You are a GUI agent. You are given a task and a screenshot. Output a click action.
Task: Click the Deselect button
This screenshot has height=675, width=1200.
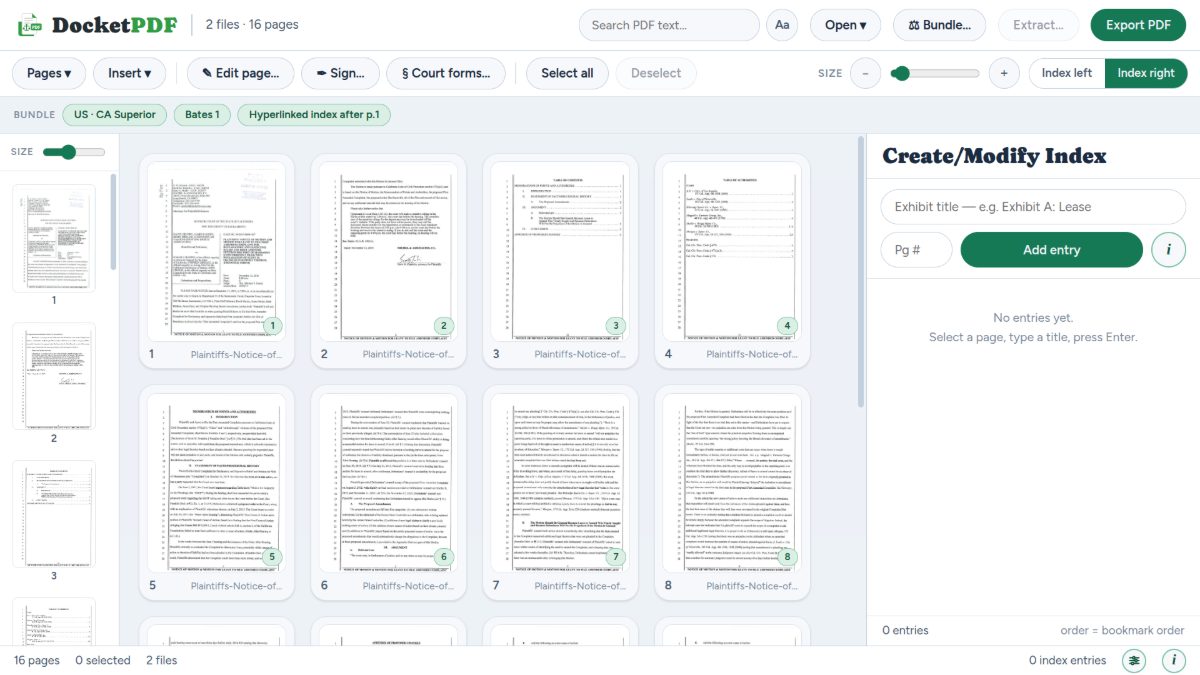[x=656, y=73]
